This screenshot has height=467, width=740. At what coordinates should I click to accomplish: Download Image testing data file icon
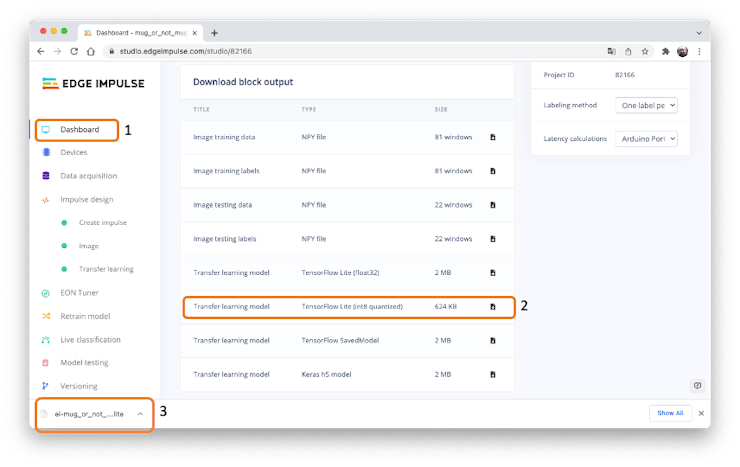point(493,205)
